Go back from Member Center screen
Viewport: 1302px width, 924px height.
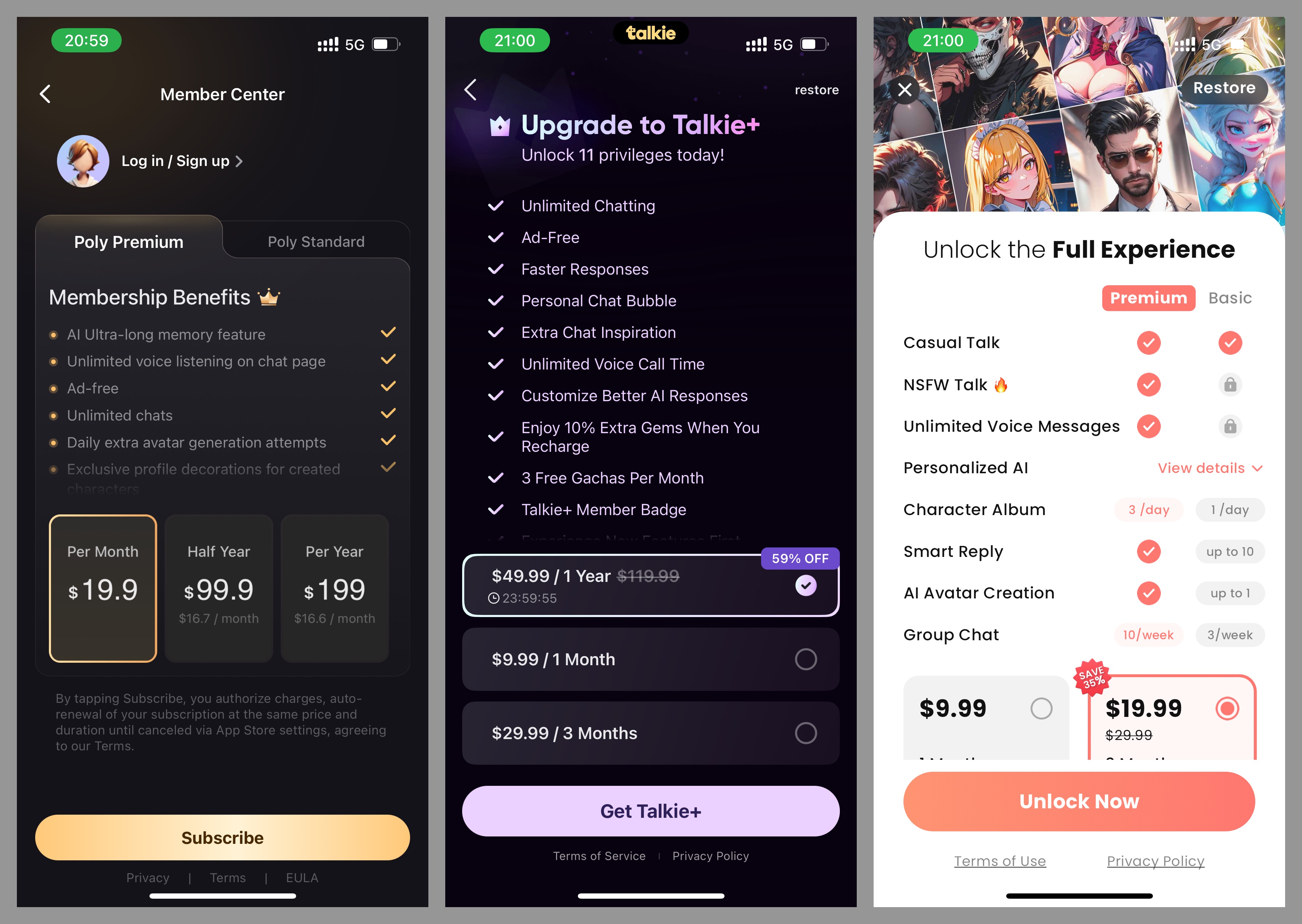(45, 94)
